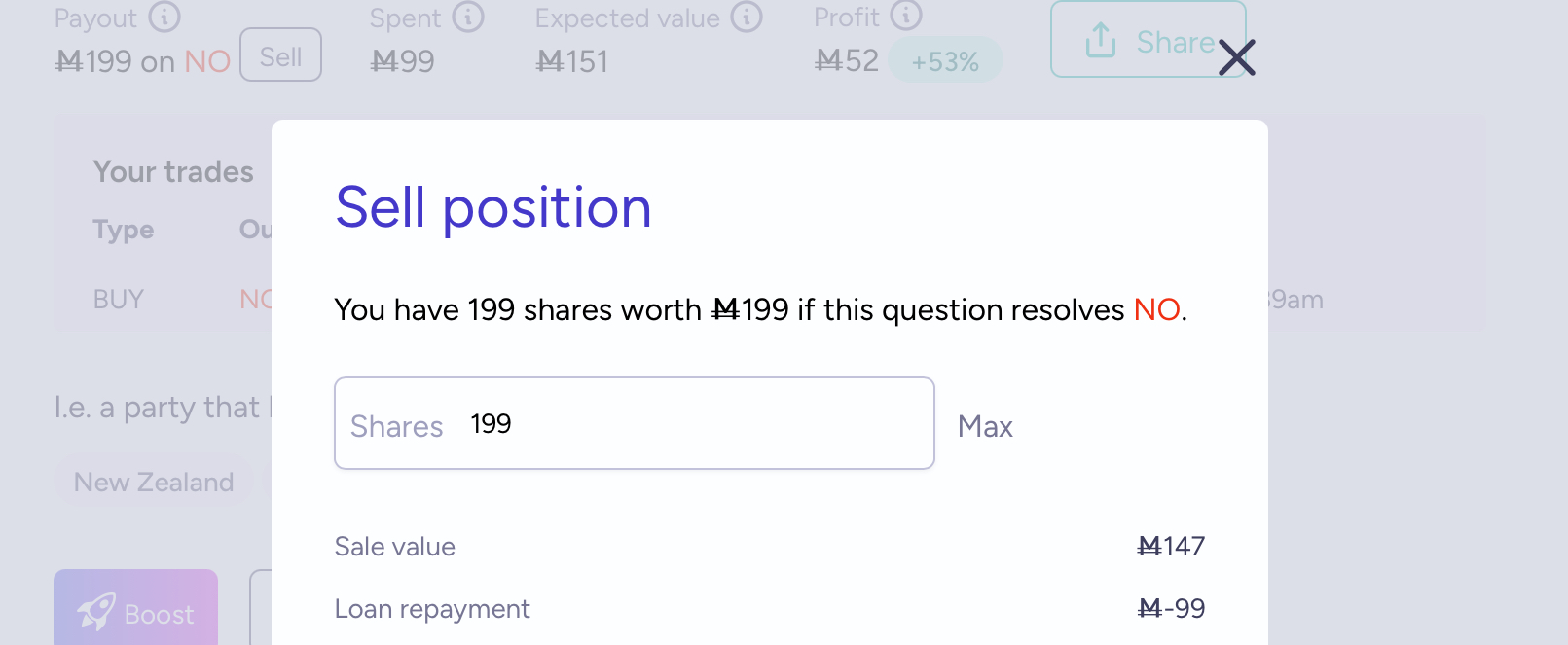This screenshot has height=645, width=1568.
Task: Open the Expected value info tooltip icon
Action: pos(747,17)
